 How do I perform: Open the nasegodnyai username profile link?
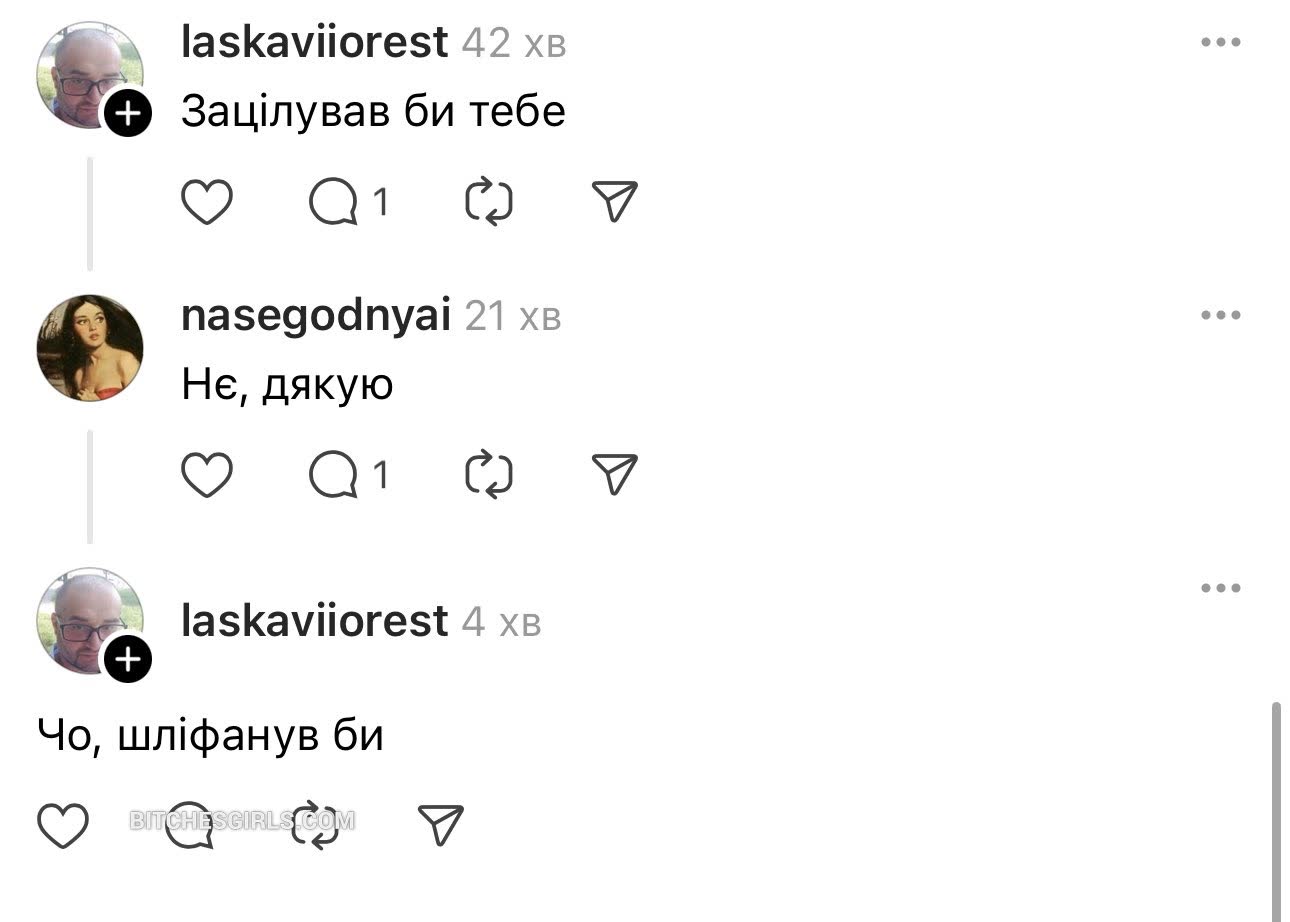[x=316, y=316]
